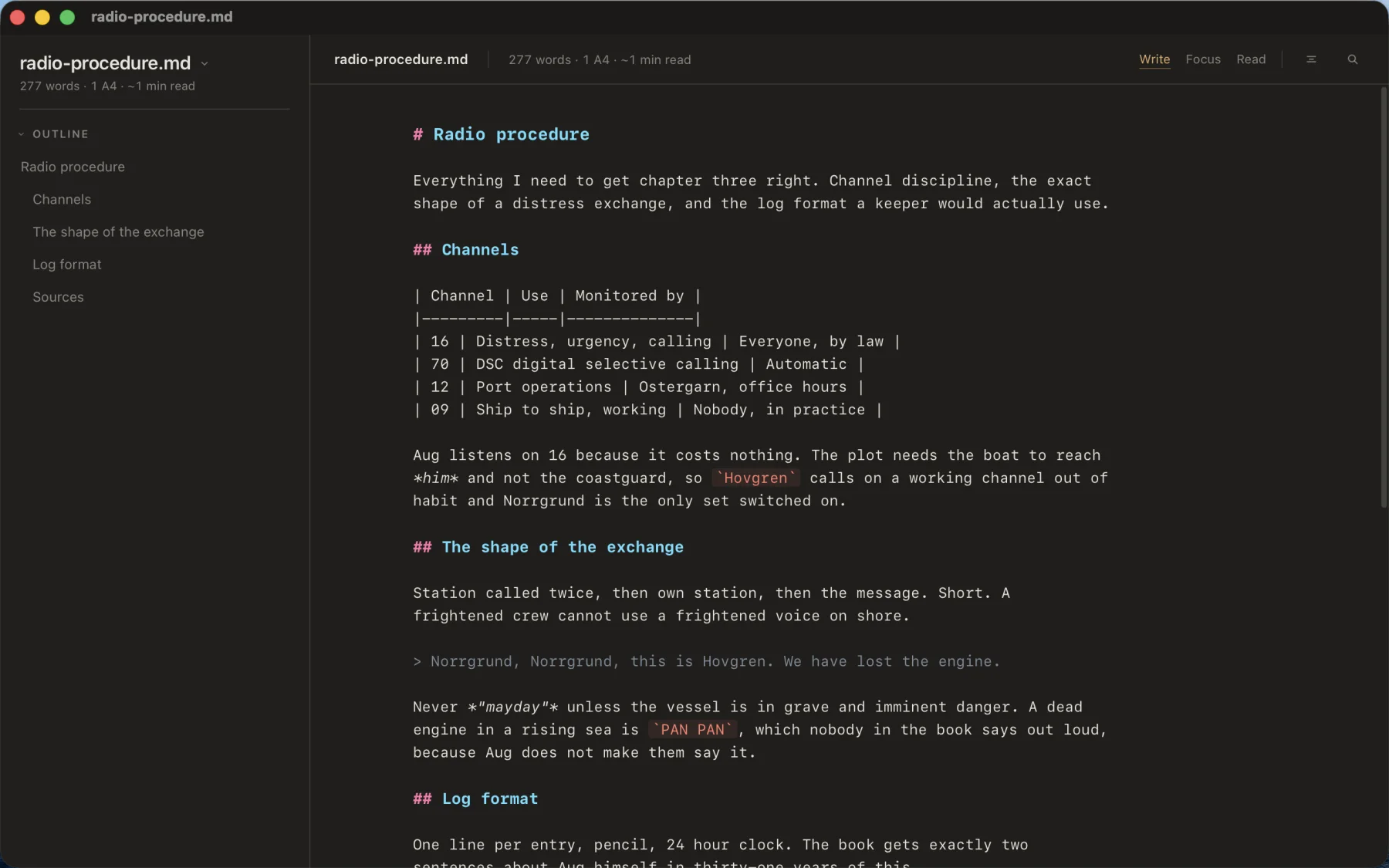Open search with magnifier icon
The image size is (1389, 868).
(x=1352, y=59)
